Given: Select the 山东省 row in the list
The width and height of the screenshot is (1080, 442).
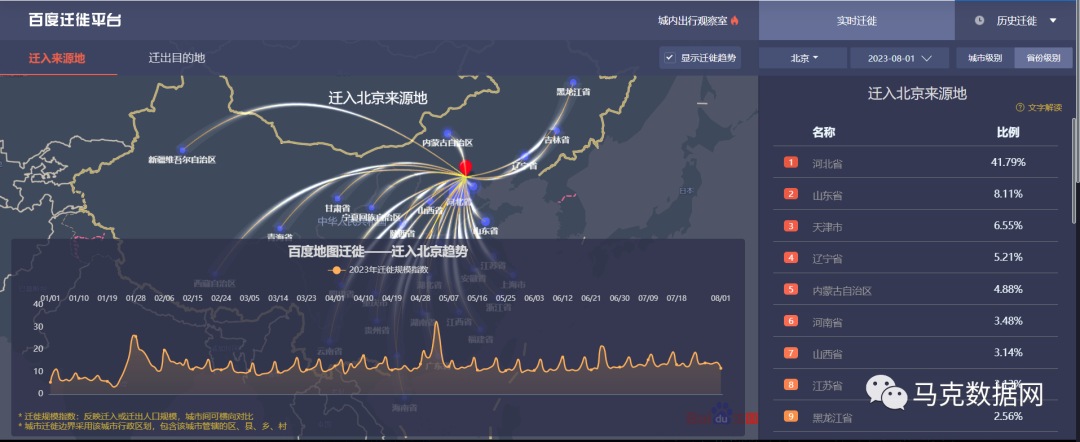Looking at the screenshot, I should coord(915,195).
